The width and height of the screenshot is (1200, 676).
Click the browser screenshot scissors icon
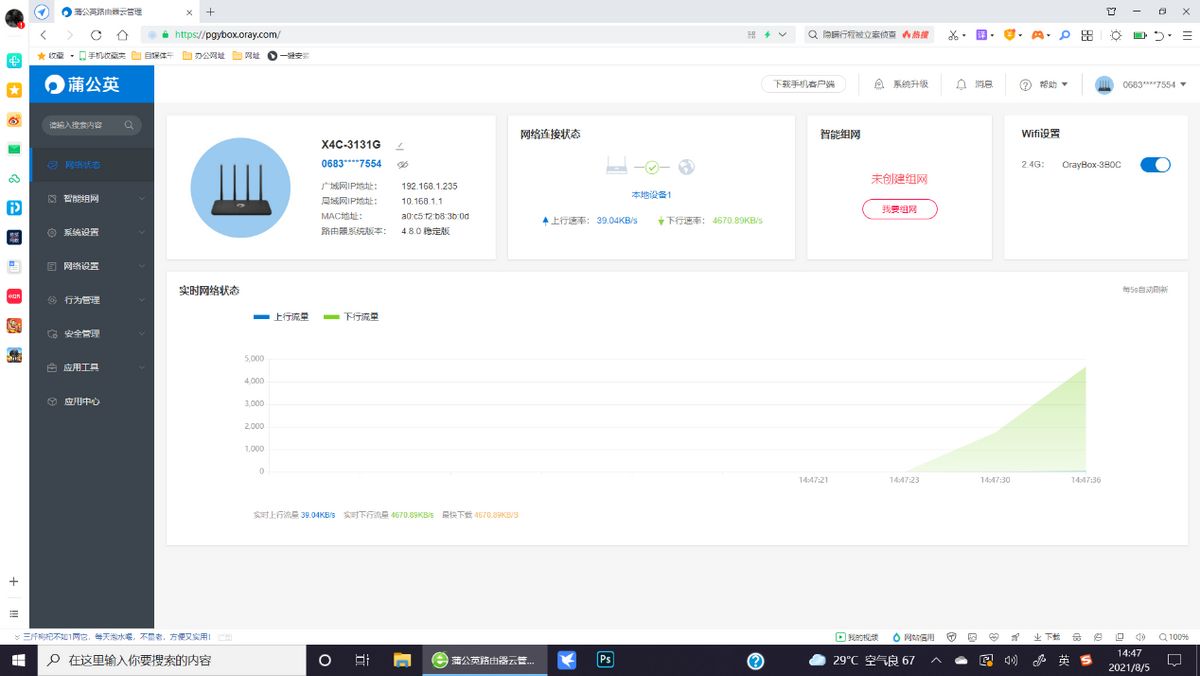953,34
